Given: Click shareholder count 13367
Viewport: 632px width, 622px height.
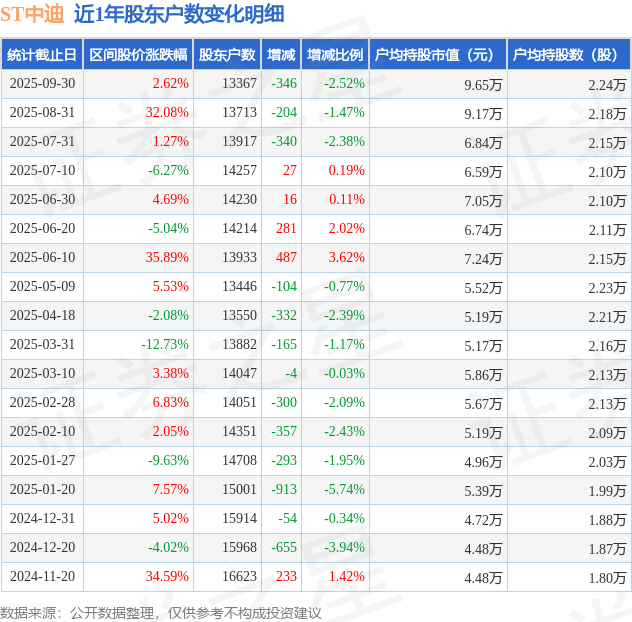Looking at the screenshot, I should pos(239,83).
